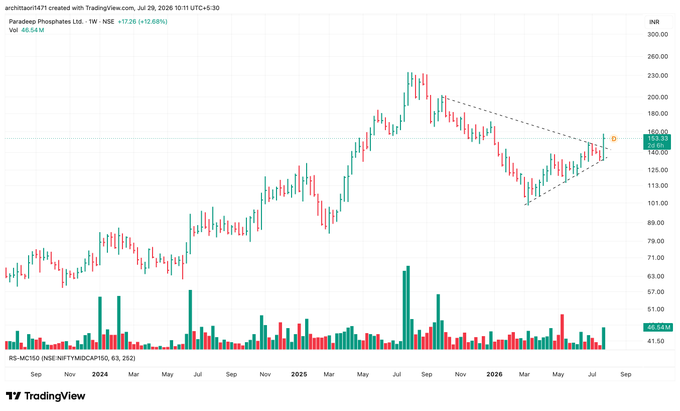Click the 153.33 current price label

(x=657, y=138)
